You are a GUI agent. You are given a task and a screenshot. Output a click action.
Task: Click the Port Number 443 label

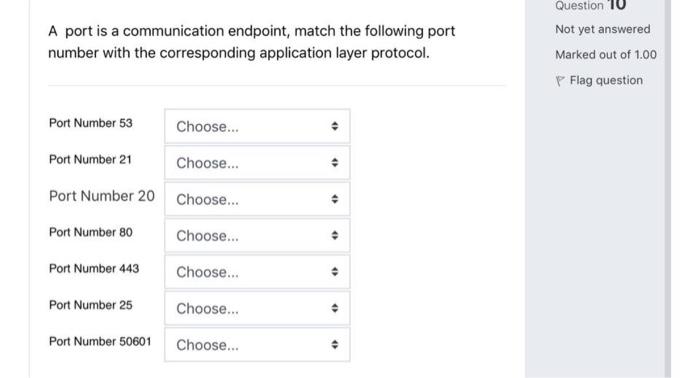coord(94,269)
